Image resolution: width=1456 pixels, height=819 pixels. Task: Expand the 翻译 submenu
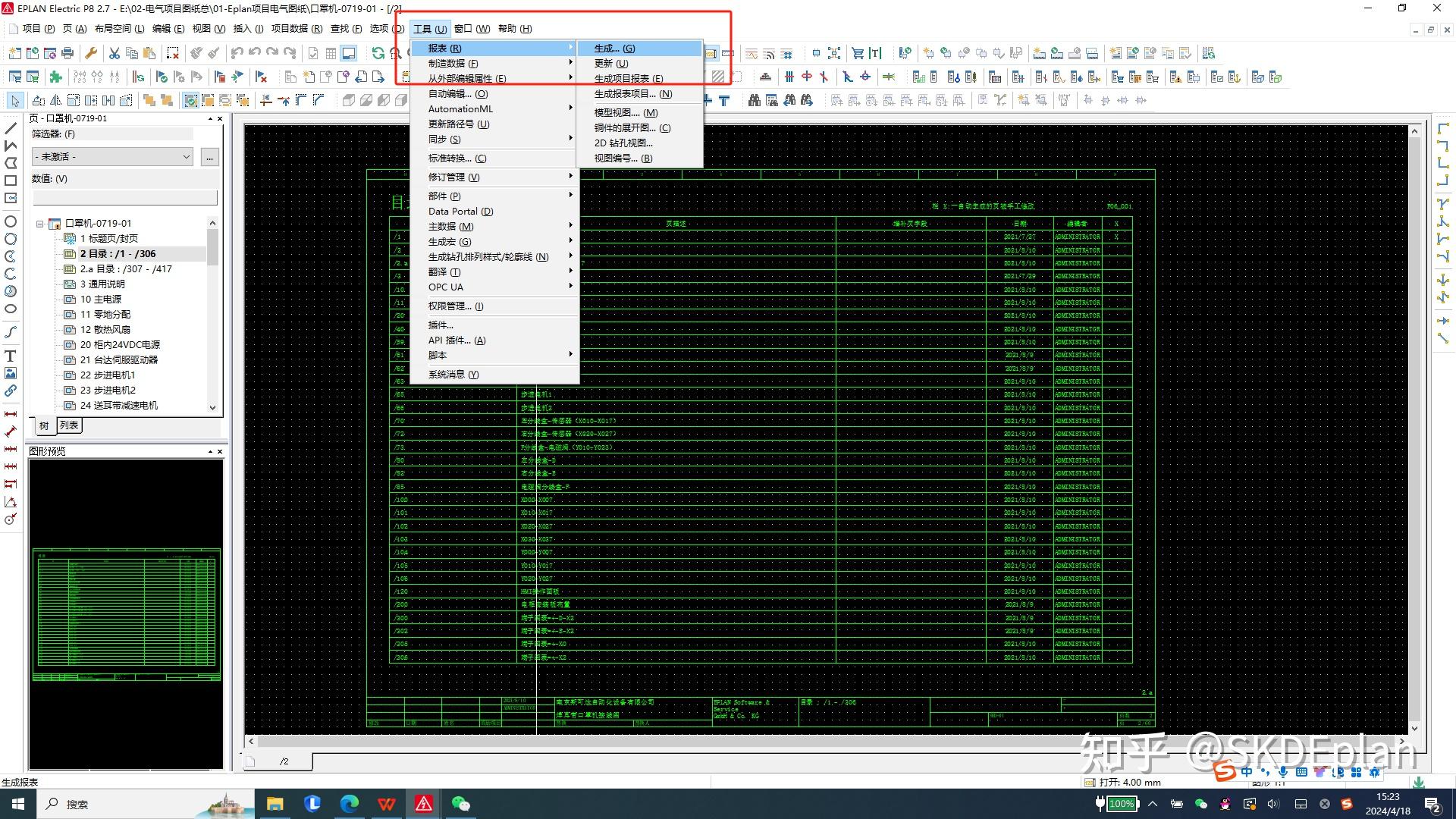pyautogui.click(x=494, y=271)
